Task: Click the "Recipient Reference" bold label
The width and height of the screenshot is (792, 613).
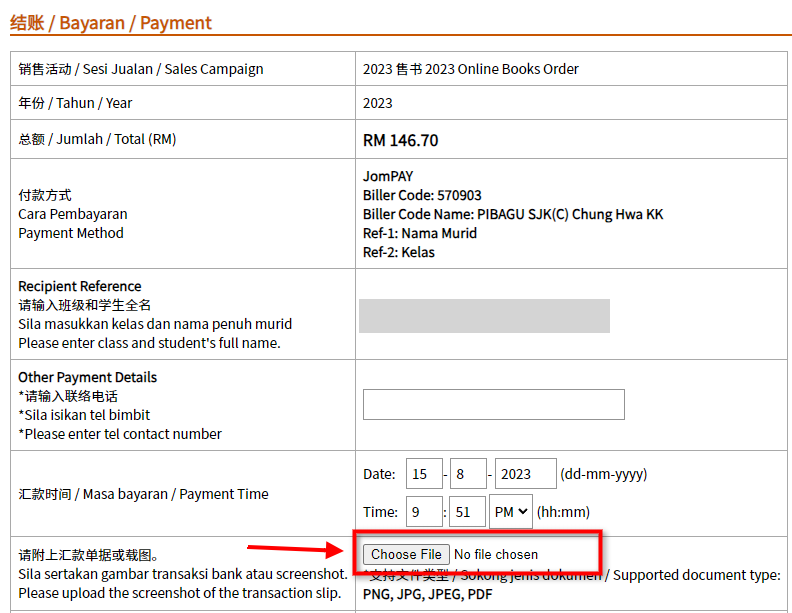Action: (x=80, y=286)
